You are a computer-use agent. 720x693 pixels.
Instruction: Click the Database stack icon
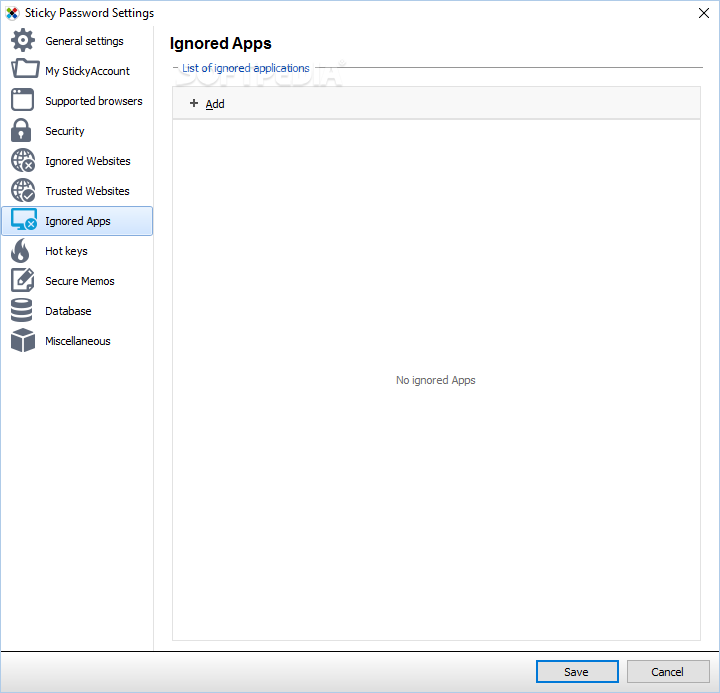pos(22,310)
